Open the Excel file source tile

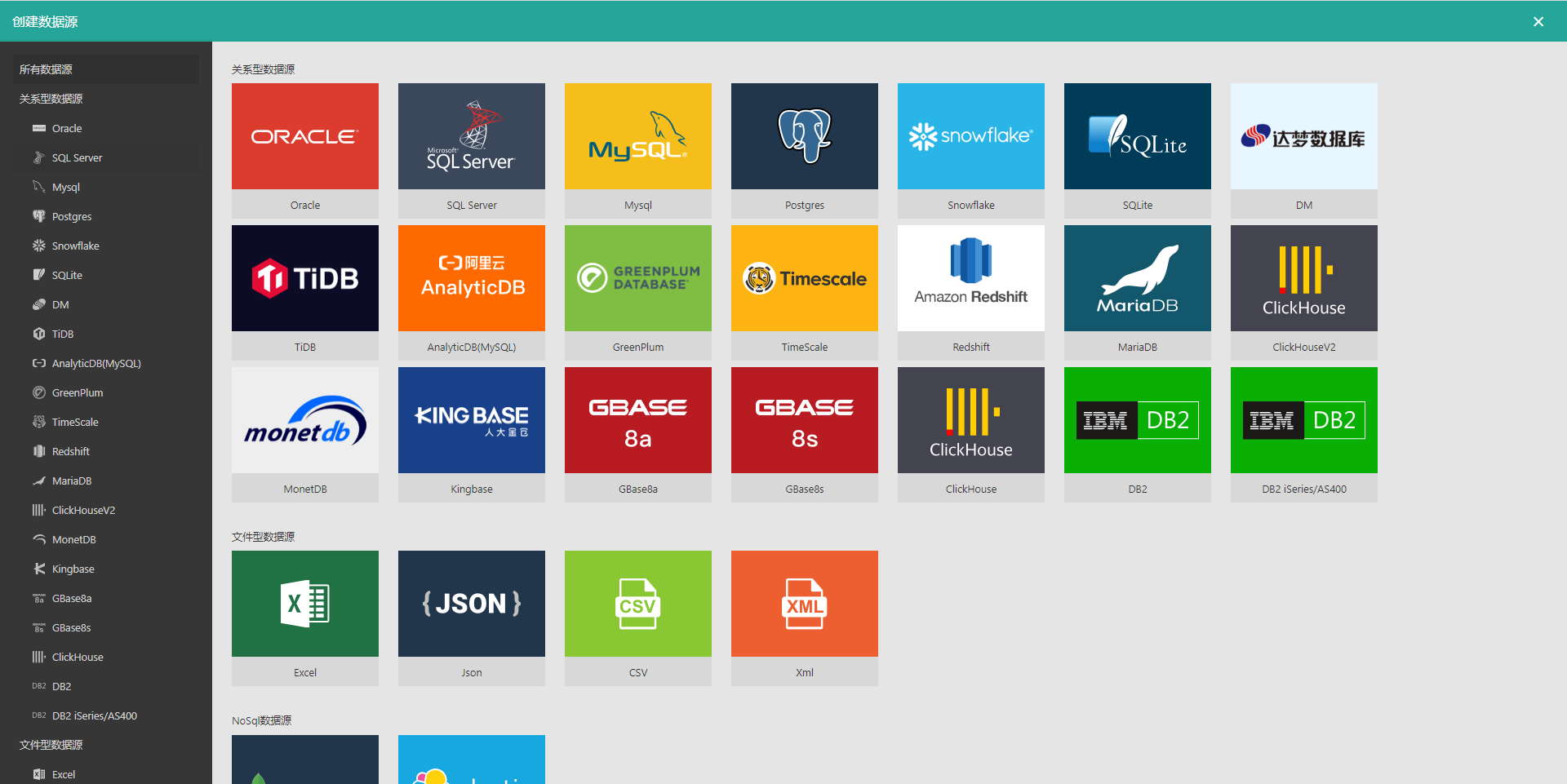coord(305,618)
